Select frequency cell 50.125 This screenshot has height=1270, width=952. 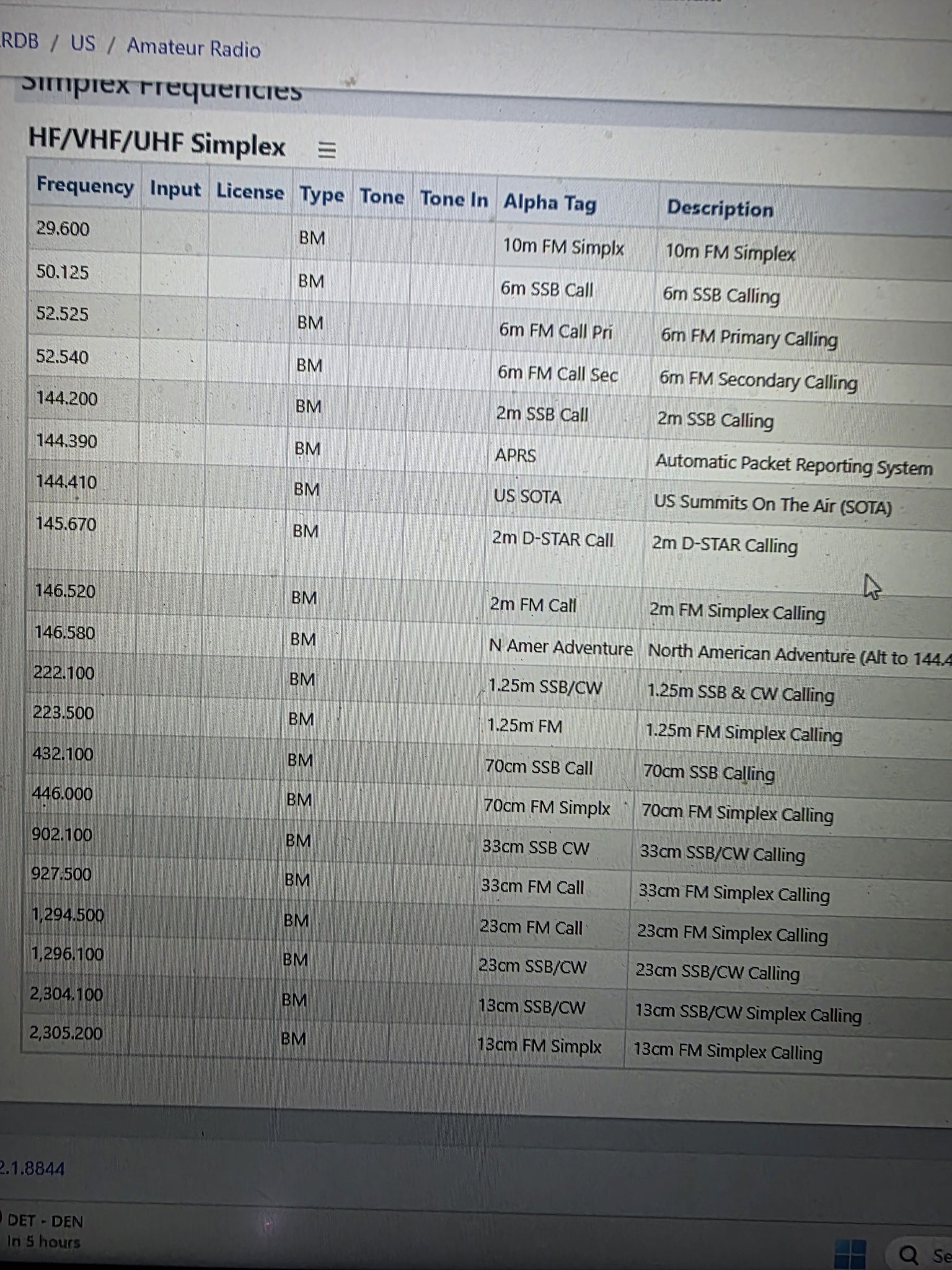pos(62,272)
